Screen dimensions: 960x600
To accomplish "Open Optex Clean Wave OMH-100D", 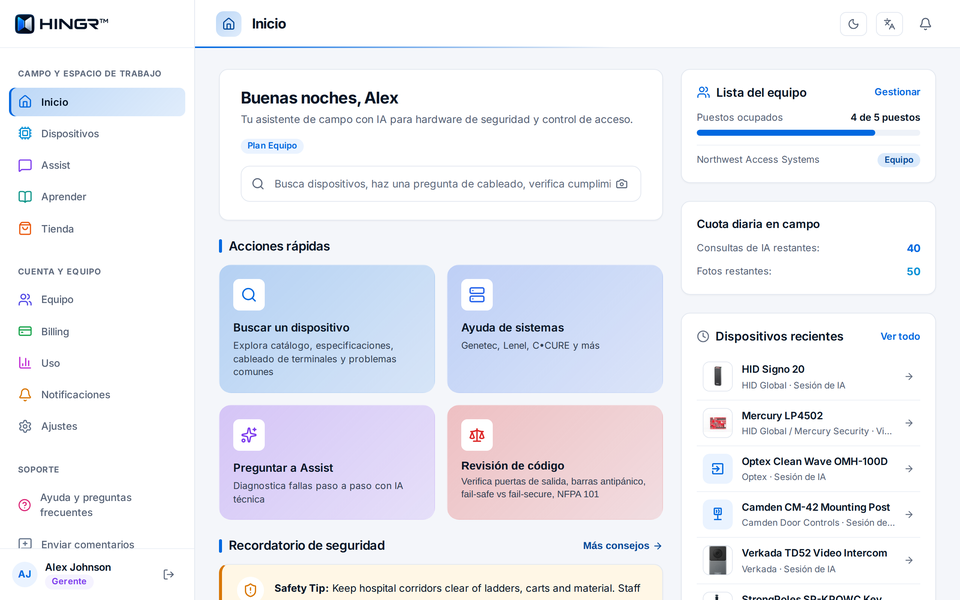I will pos(808,469).
